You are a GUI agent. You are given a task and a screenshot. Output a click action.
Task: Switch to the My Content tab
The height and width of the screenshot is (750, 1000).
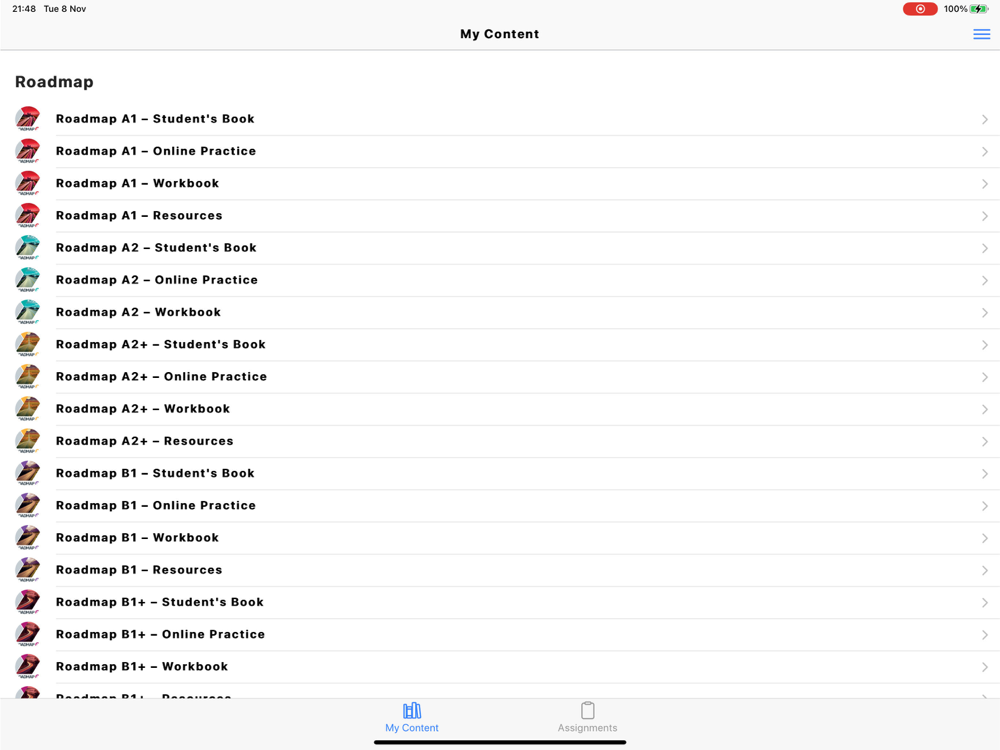tap(411, 717)
